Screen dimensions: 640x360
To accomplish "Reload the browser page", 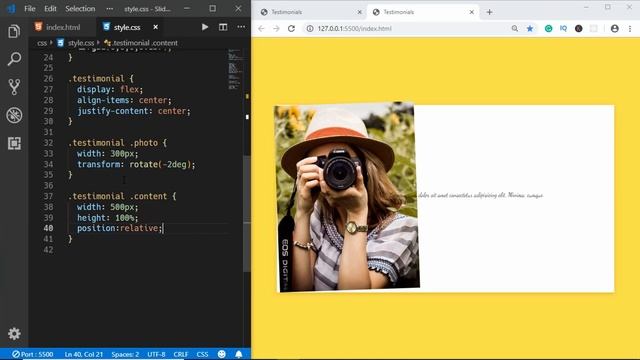I will 291,29.
